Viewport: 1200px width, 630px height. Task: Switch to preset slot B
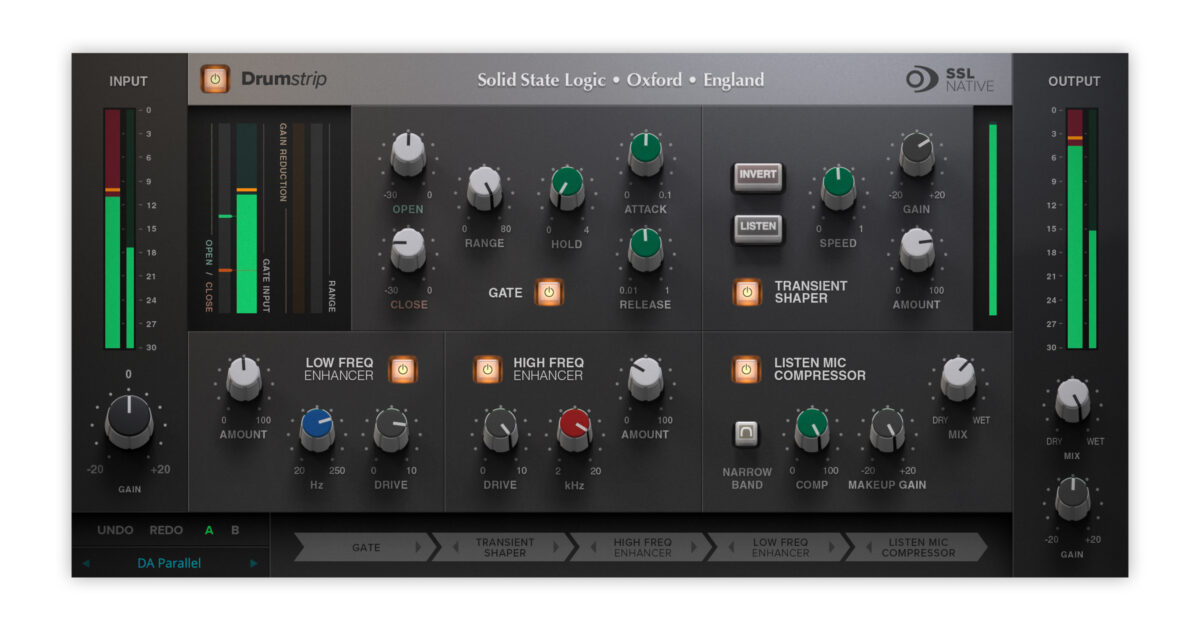[235, 530]
